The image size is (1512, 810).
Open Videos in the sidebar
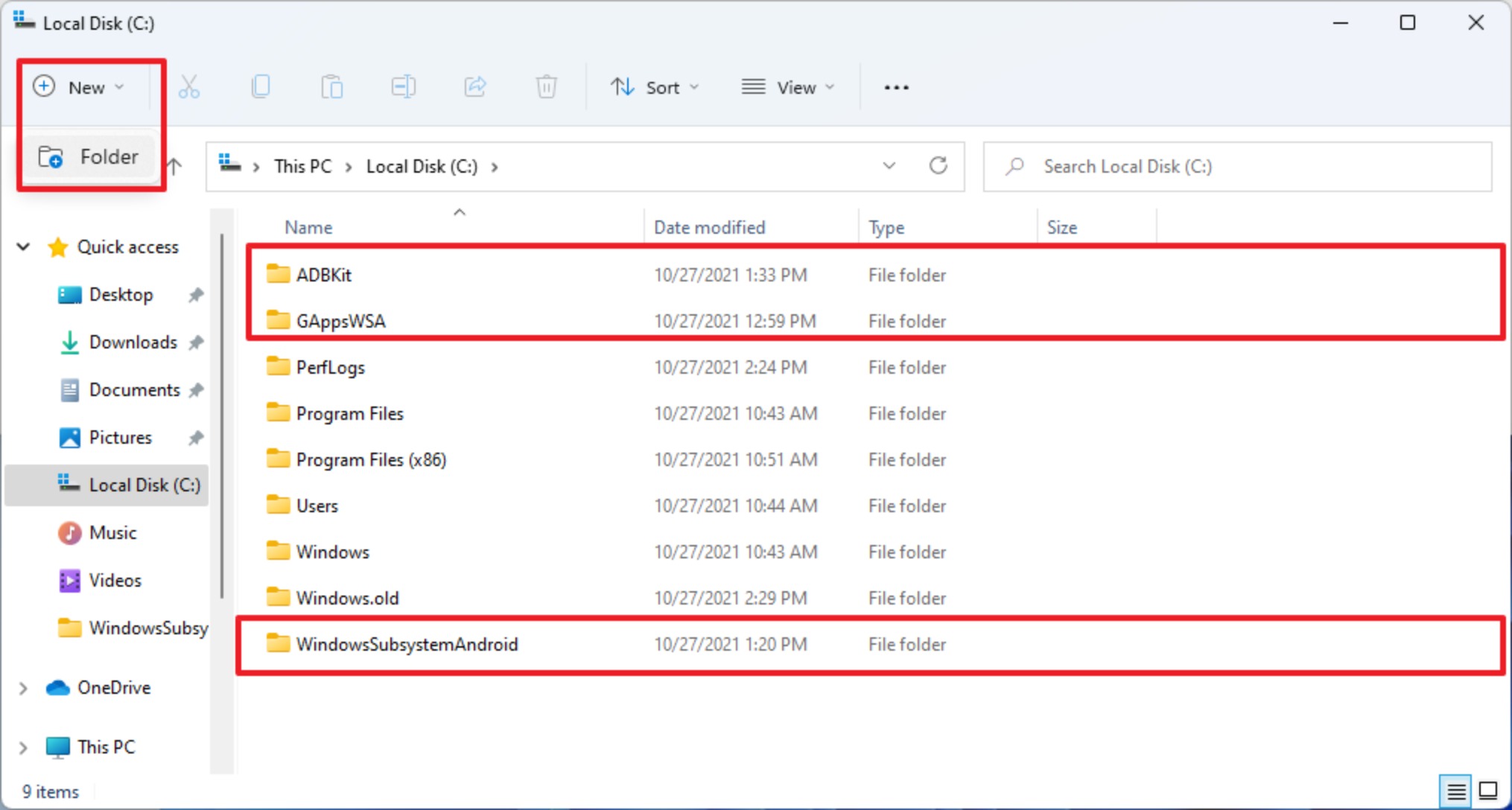pos(115,580)
